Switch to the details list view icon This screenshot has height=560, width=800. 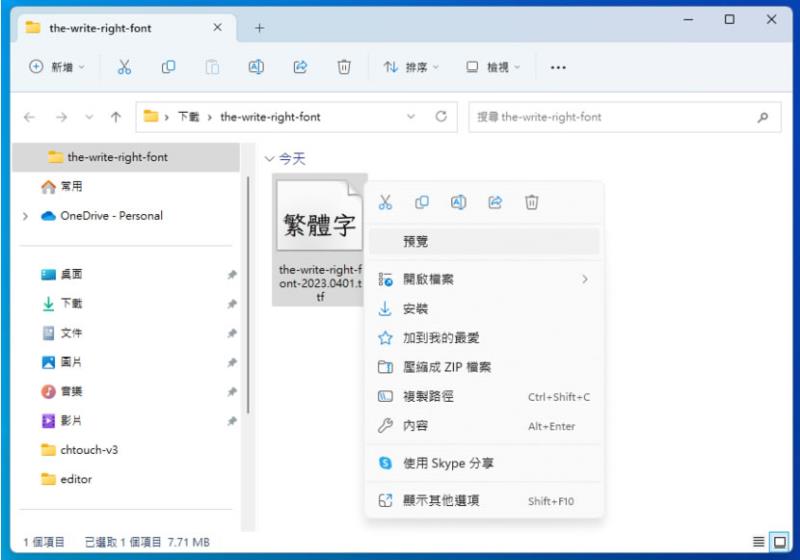click(759, 542)
